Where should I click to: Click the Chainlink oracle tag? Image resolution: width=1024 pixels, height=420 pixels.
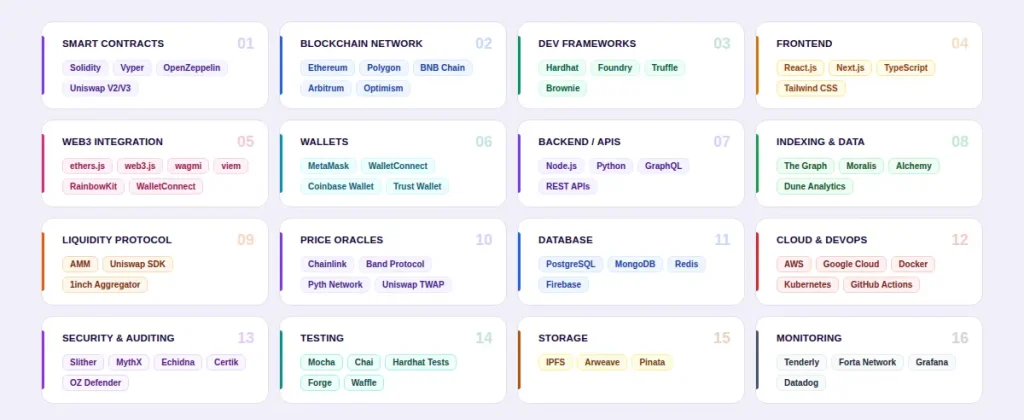(327, 264)
